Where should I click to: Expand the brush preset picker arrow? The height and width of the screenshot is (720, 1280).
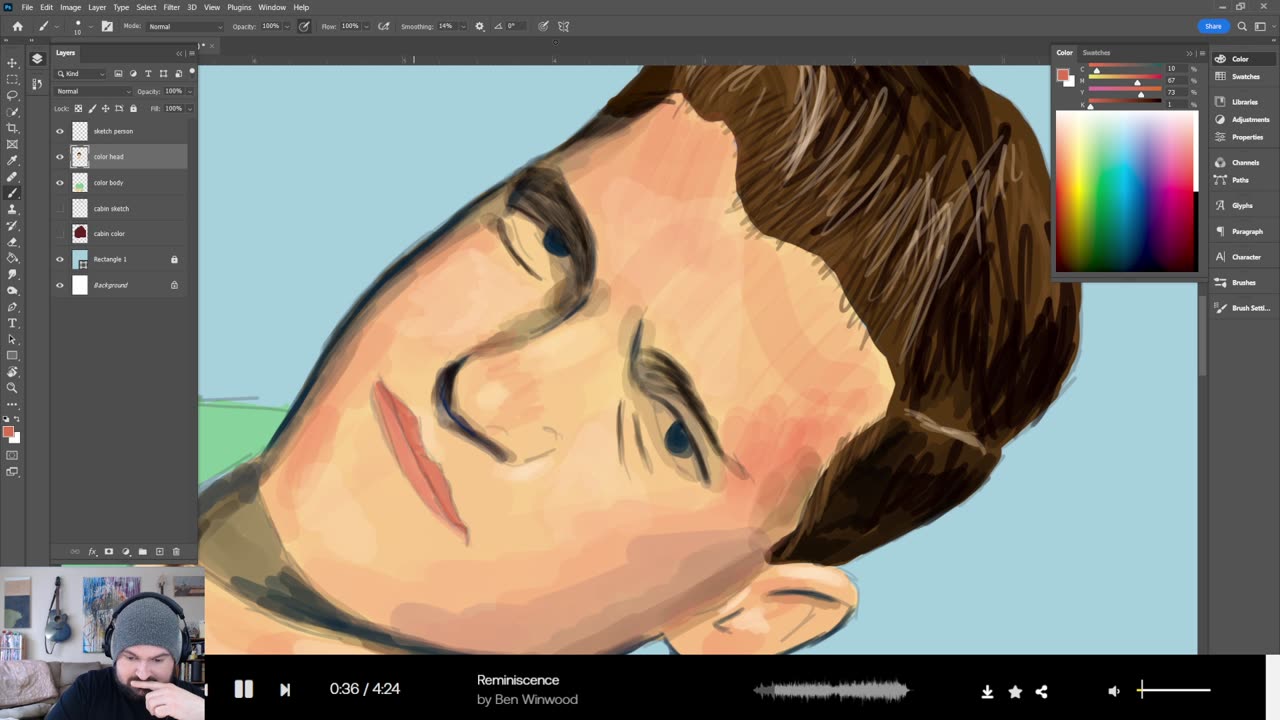pos(92,26)
